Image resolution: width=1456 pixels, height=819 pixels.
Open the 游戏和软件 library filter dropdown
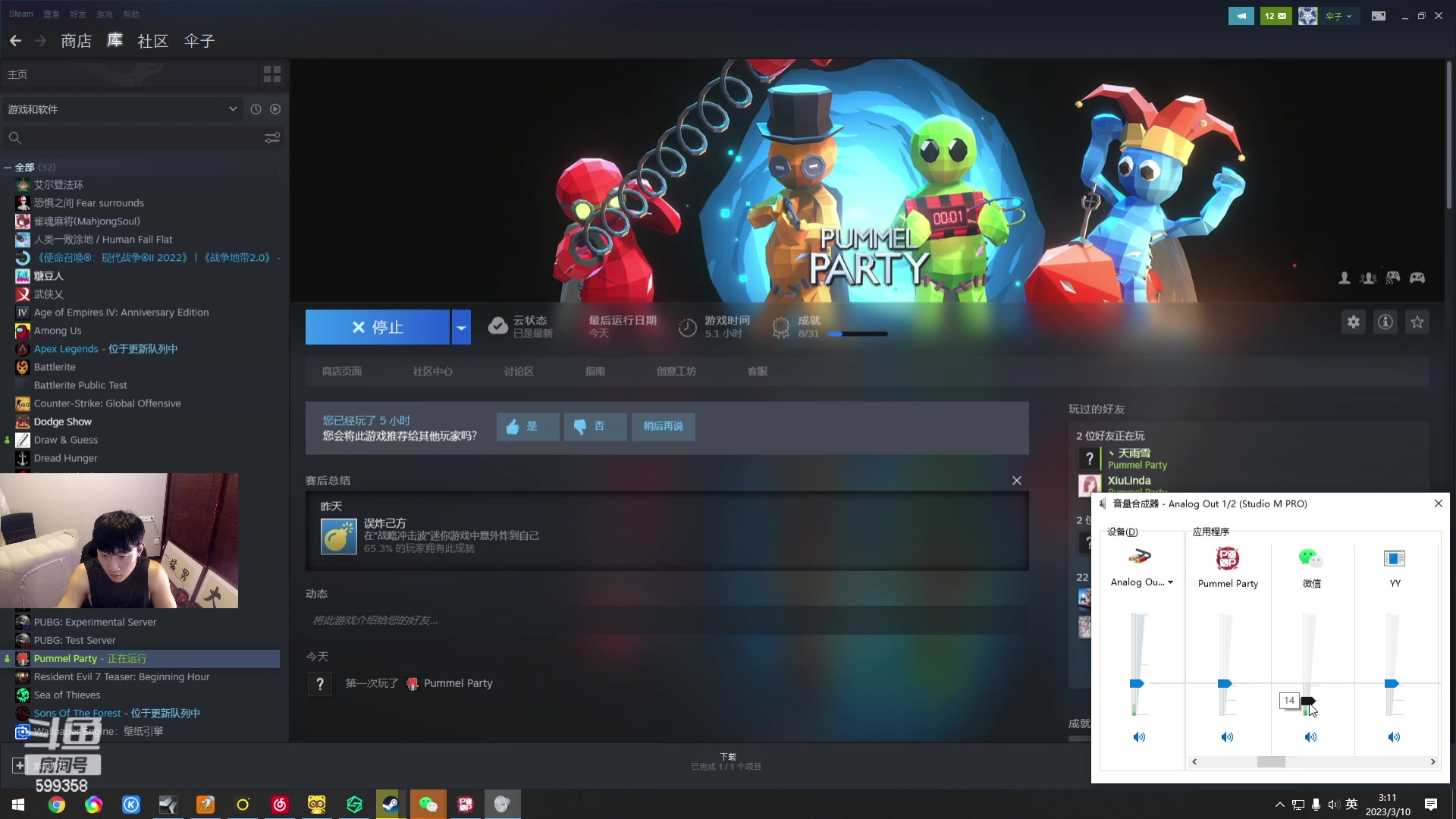pyautogui.click(x=124, y=109)
